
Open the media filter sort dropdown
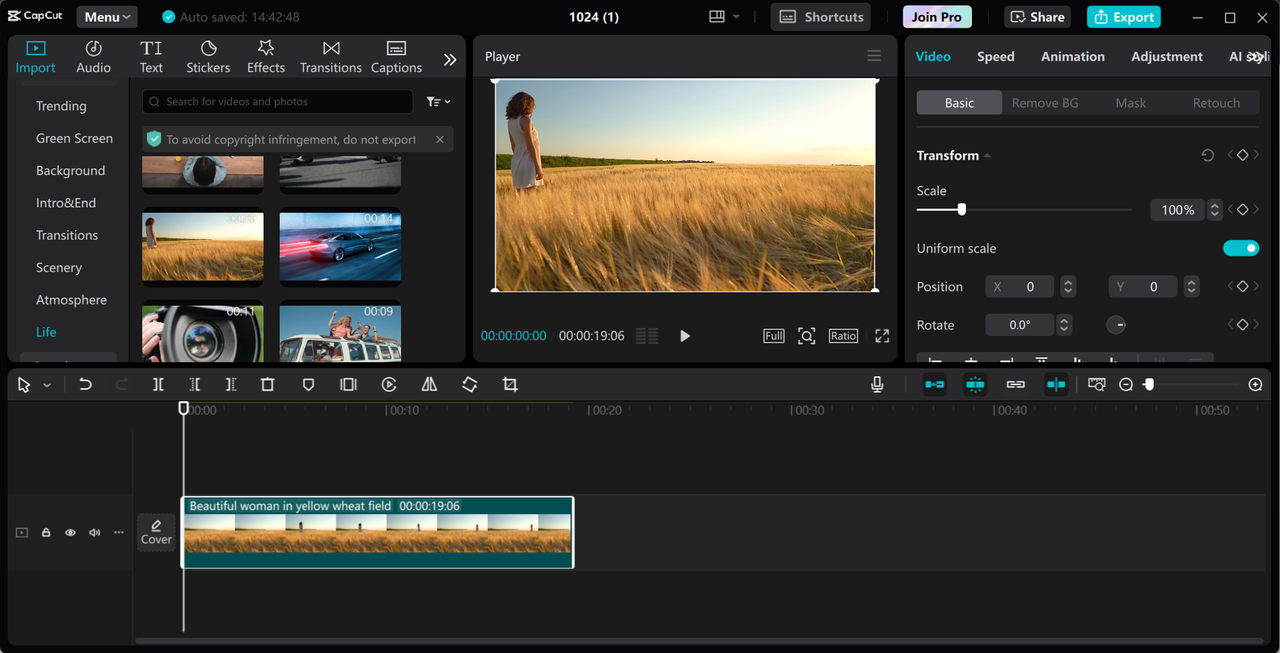pyautogui.click(x=438, y=102)
